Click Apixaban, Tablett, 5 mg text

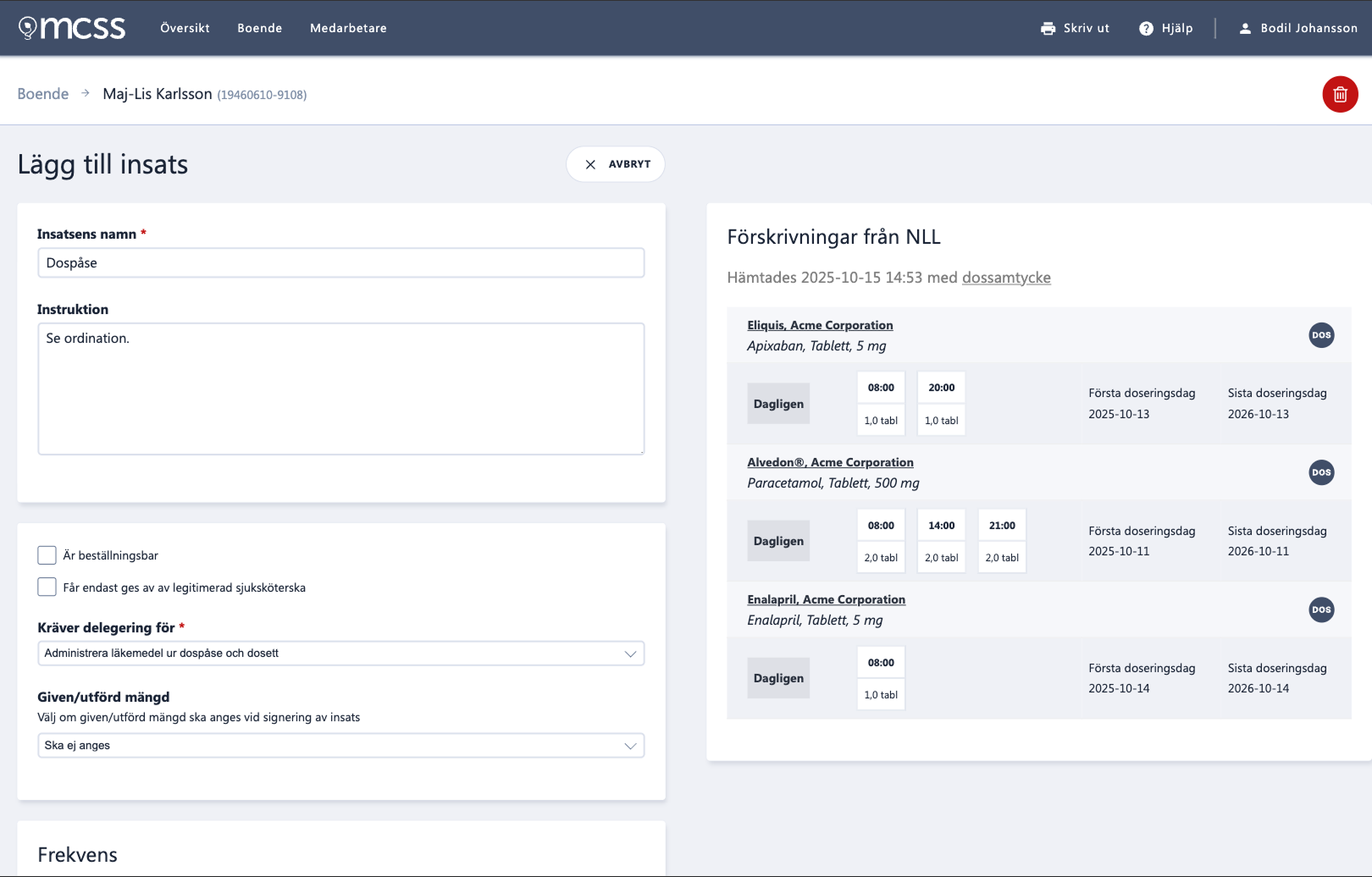pyautogui.click(x=816, y=346)
